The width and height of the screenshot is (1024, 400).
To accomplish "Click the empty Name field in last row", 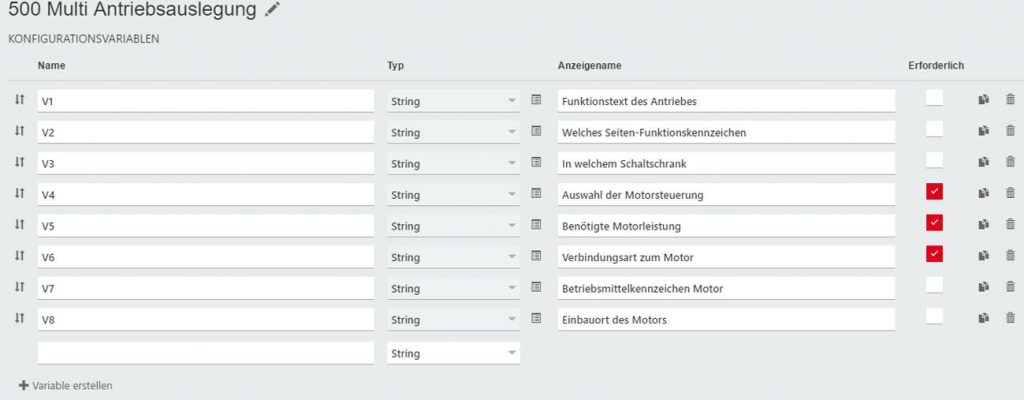I will tap(205, 353).
